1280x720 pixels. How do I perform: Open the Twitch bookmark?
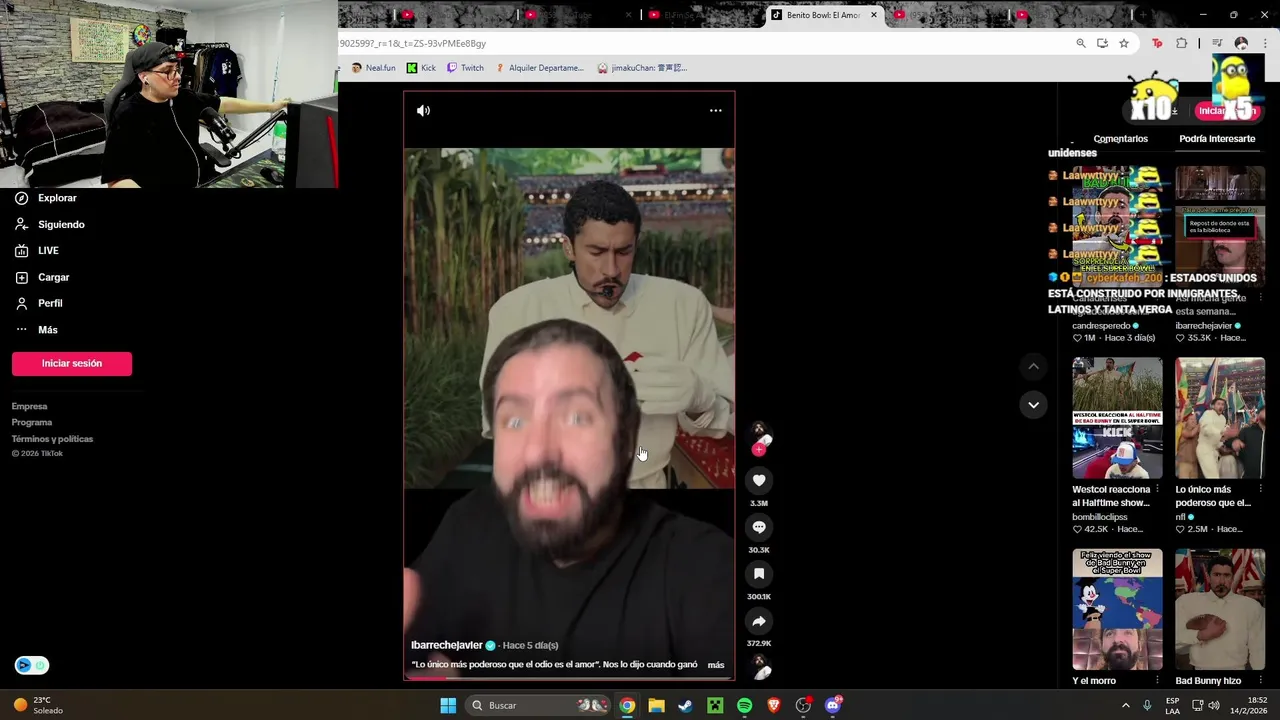coord(465,68)
